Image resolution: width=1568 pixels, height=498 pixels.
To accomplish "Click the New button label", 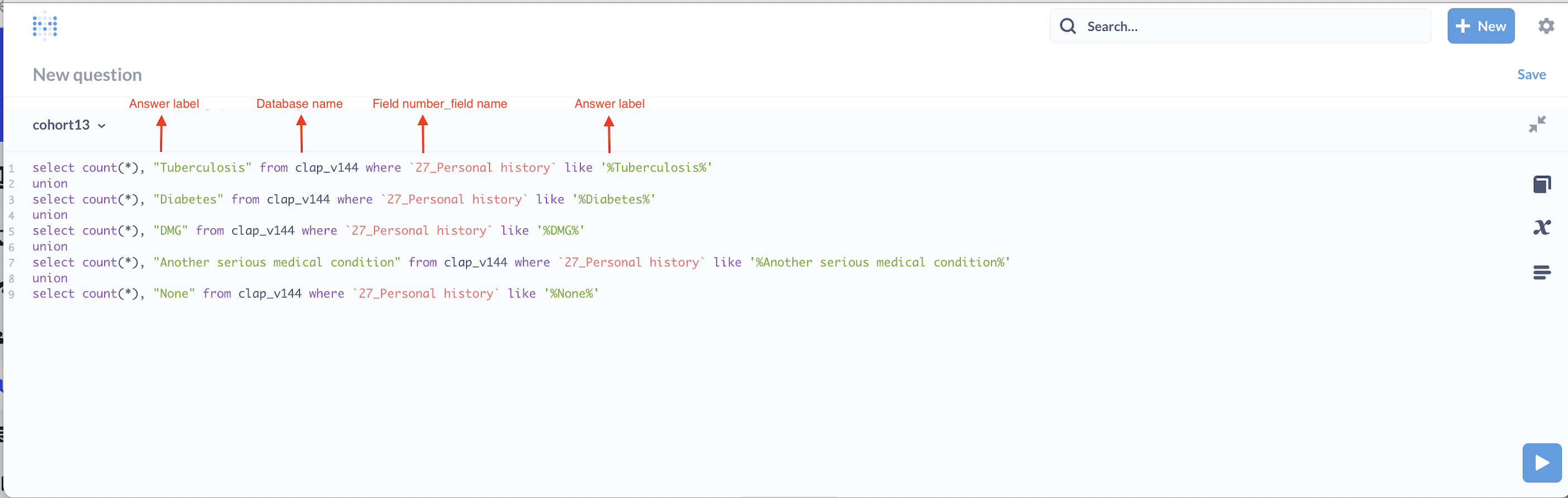I will [x=1491, y=26].
